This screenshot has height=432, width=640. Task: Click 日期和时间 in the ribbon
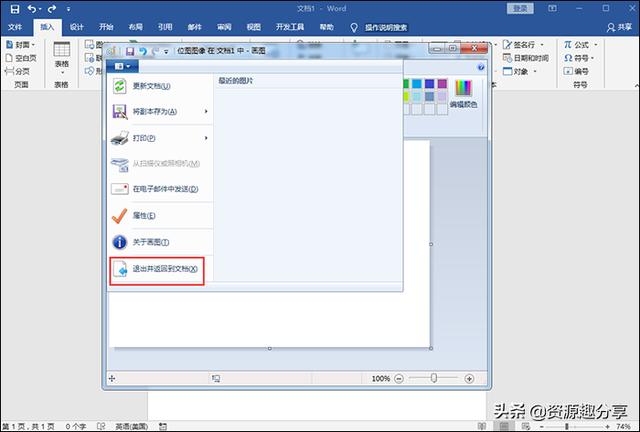pyautogui.click(x=526, y=58)
